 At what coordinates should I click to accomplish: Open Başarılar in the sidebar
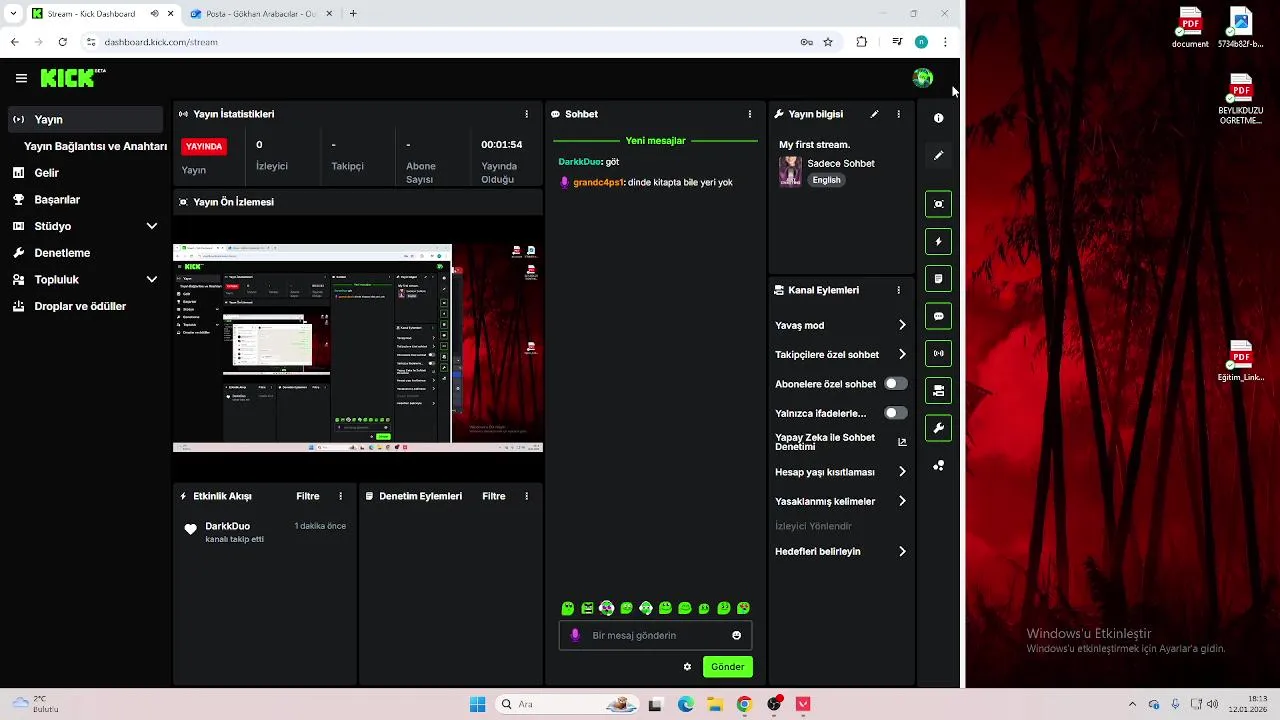pyautogui.click(x=85, y=200)
